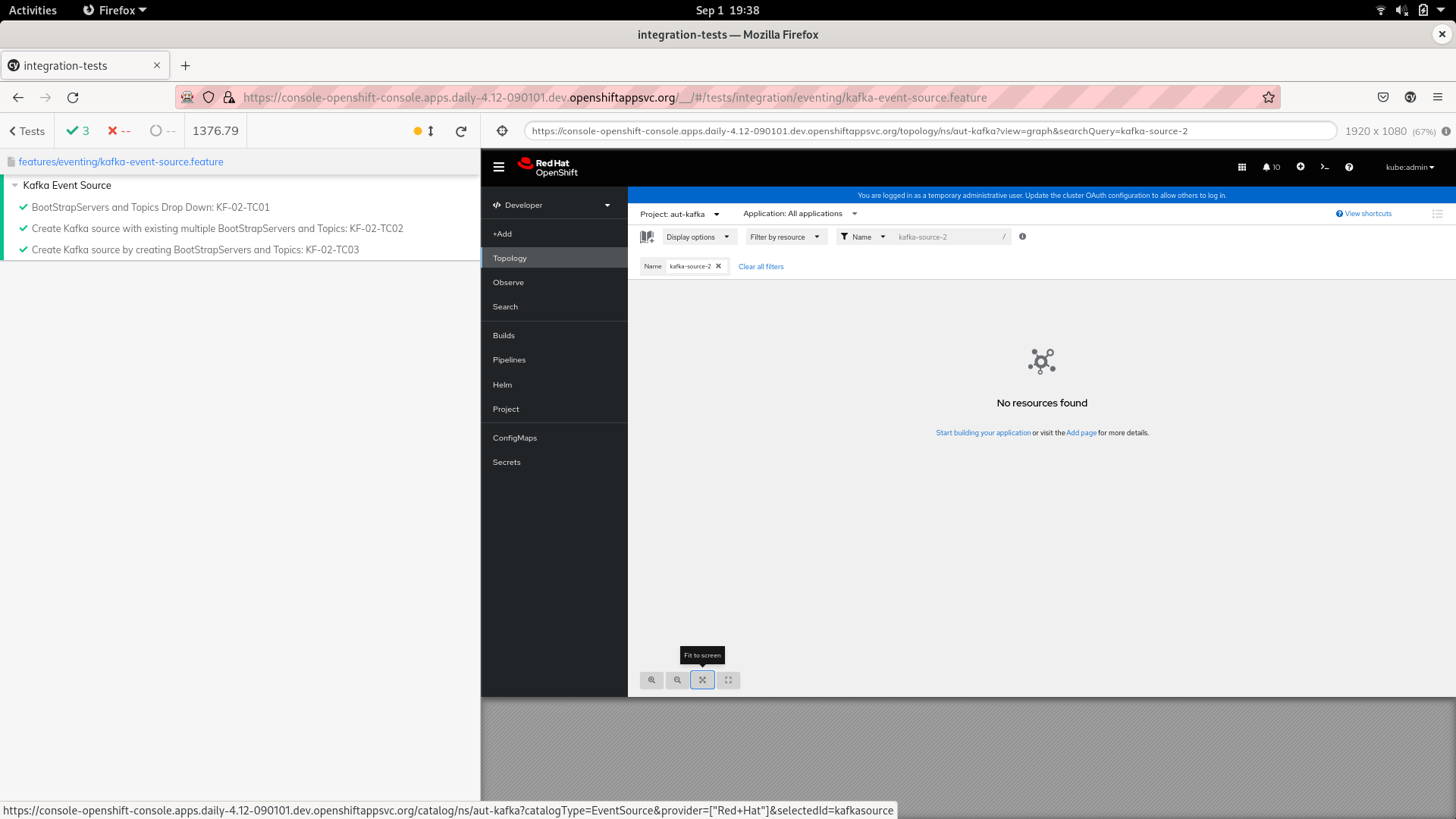Bookmark the page with the star icon
The height and width of the screenshot is (819, 1456).
(1269, 97)
